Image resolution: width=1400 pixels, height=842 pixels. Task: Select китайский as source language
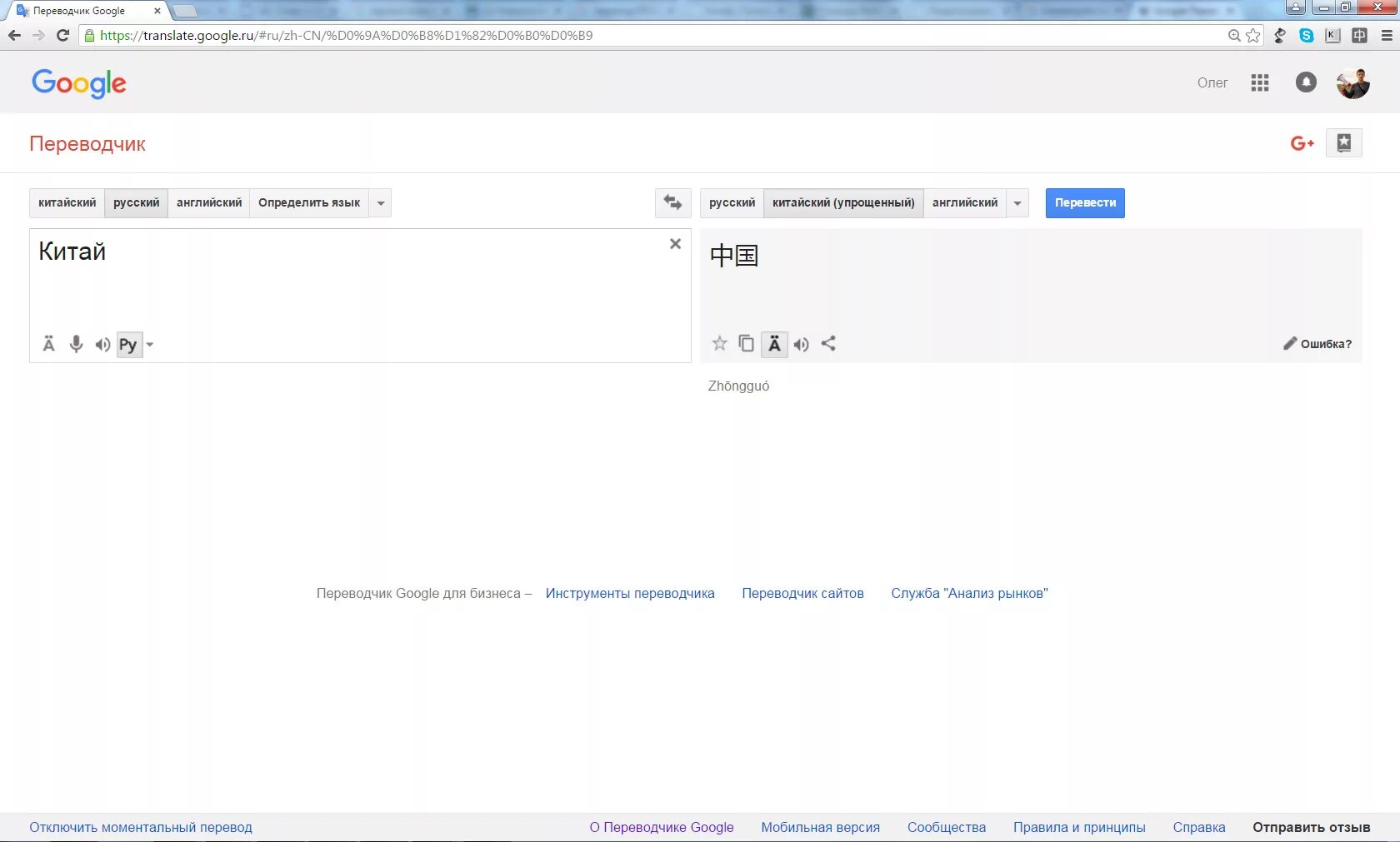[67, 203]
